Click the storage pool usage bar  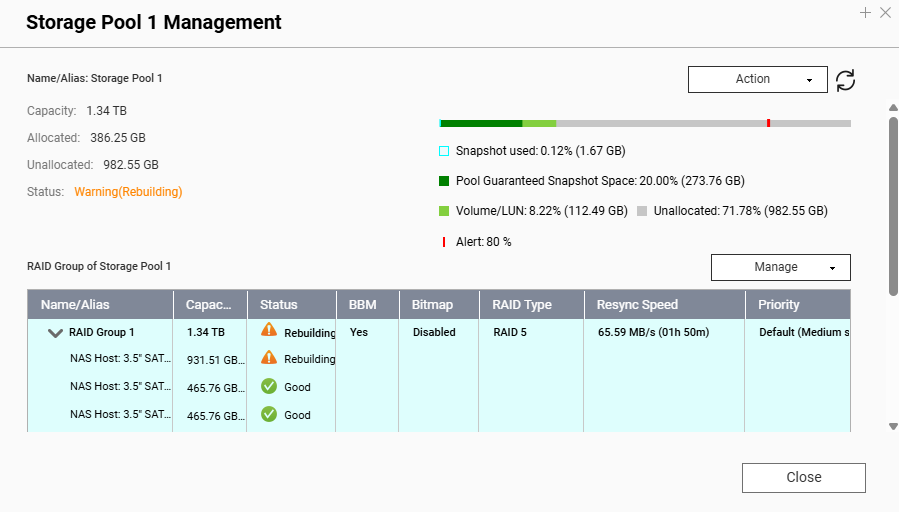coord(645,123)
